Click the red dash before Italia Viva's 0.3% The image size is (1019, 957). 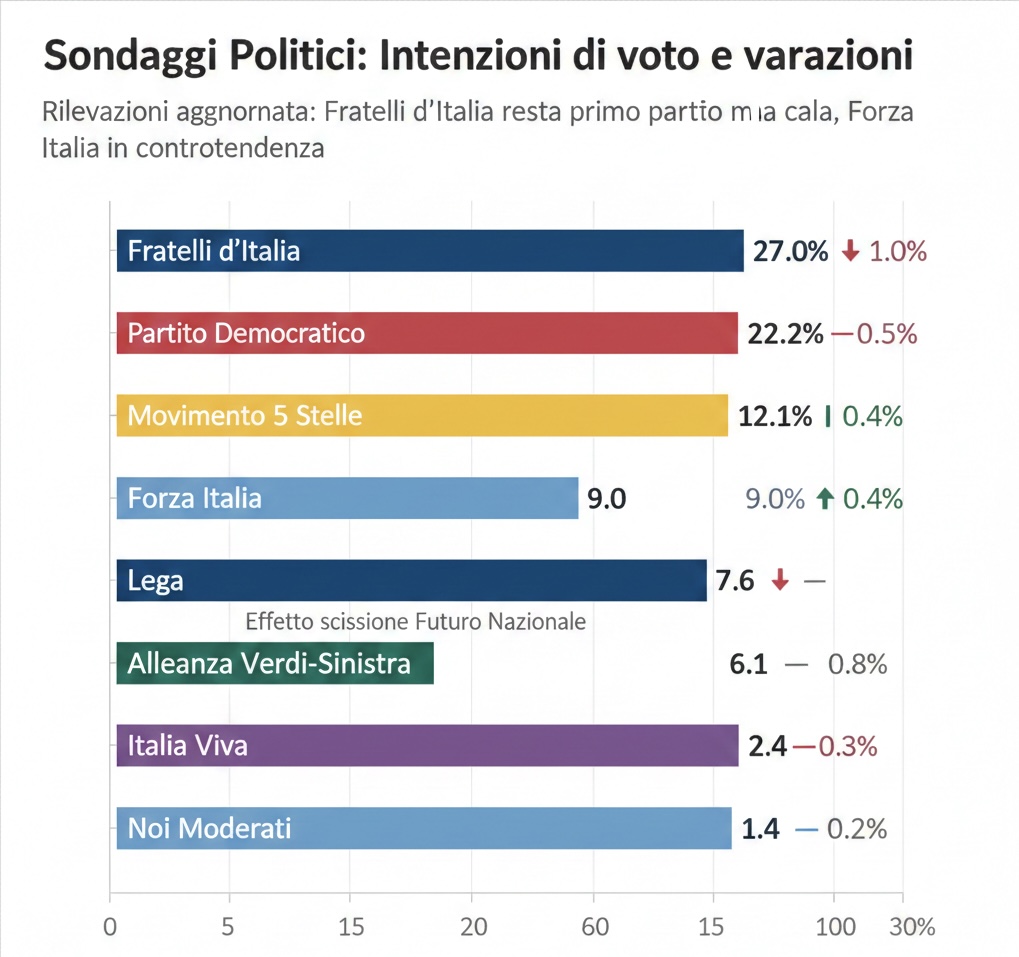[x=803, y=745]
